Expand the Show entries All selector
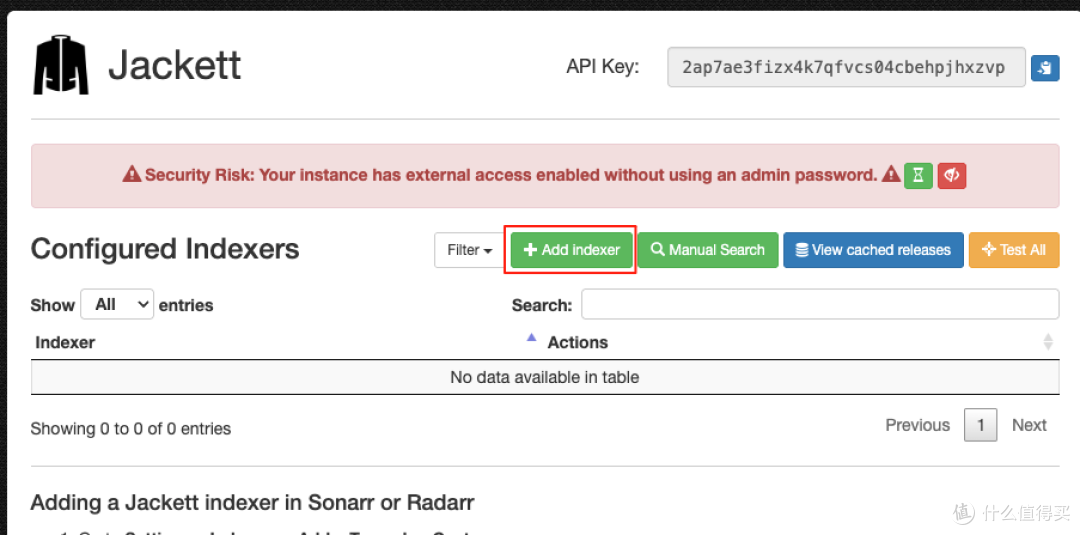The image size is (1080, 535). [117, 304]
